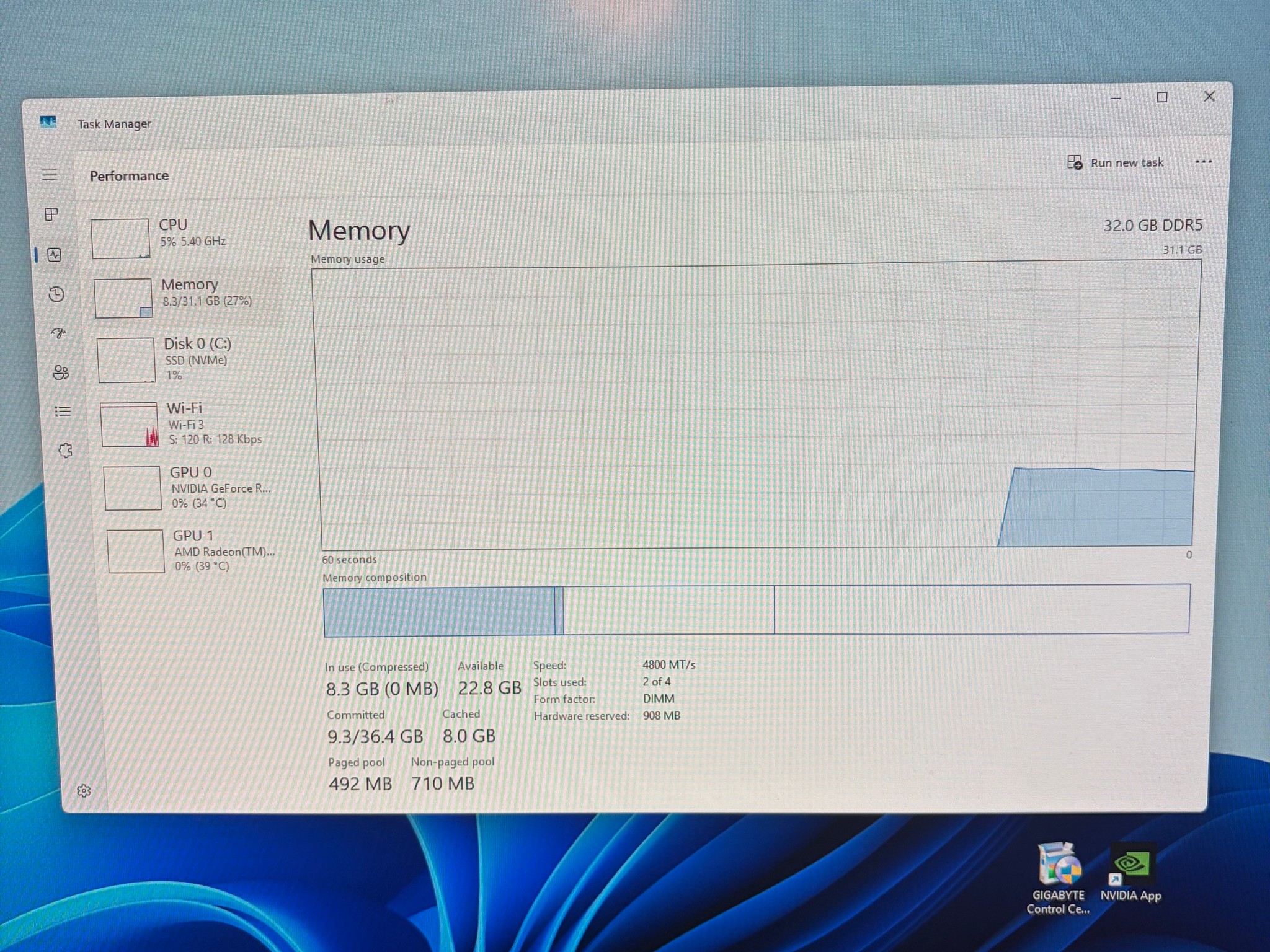Click the Run new task button

click(x=1115, y=162)
